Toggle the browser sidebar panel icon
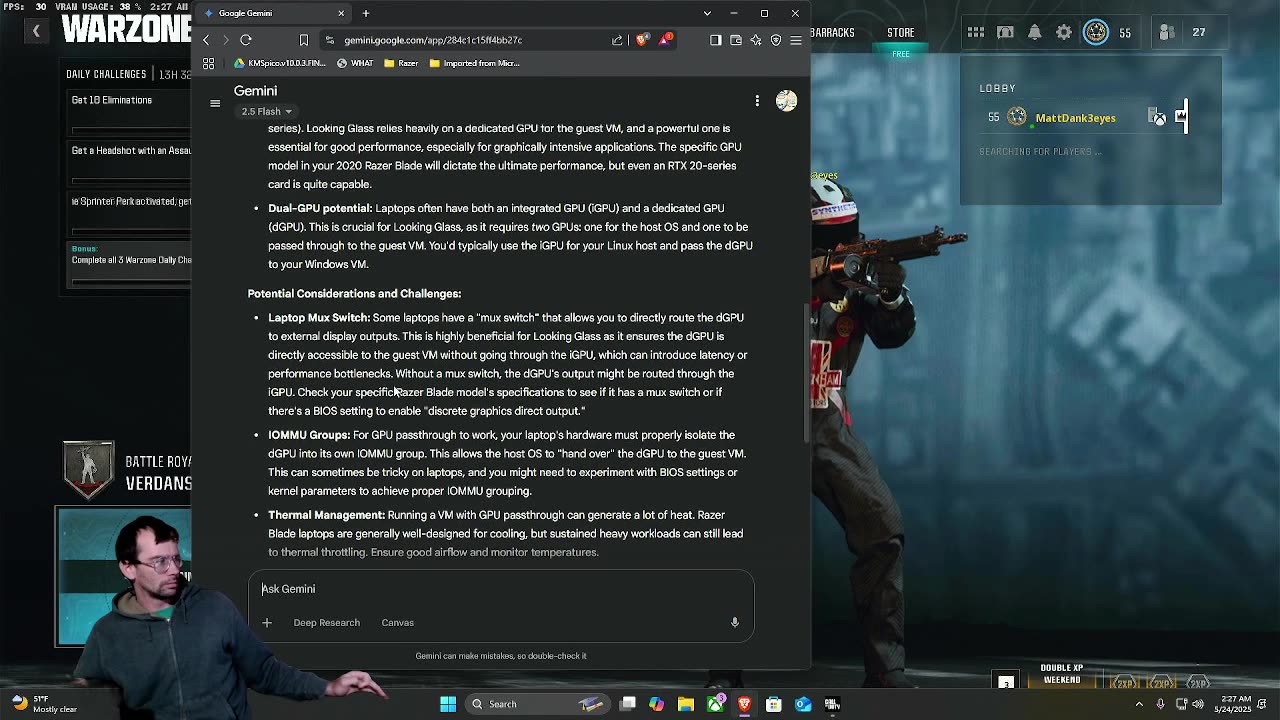The image size is (1280, 720). 715,40
